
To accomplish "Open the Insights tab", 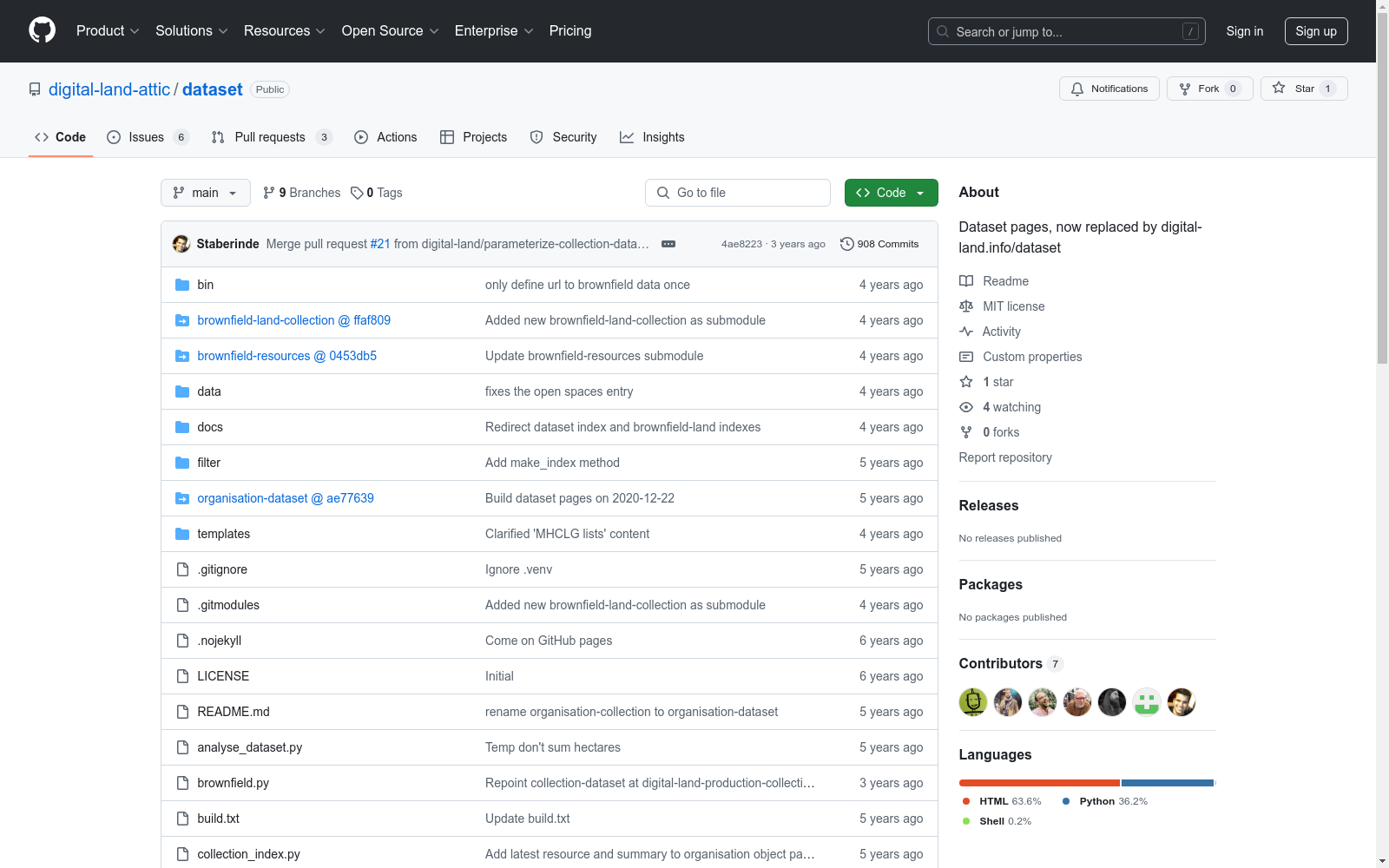I will (x=652, y=137).
